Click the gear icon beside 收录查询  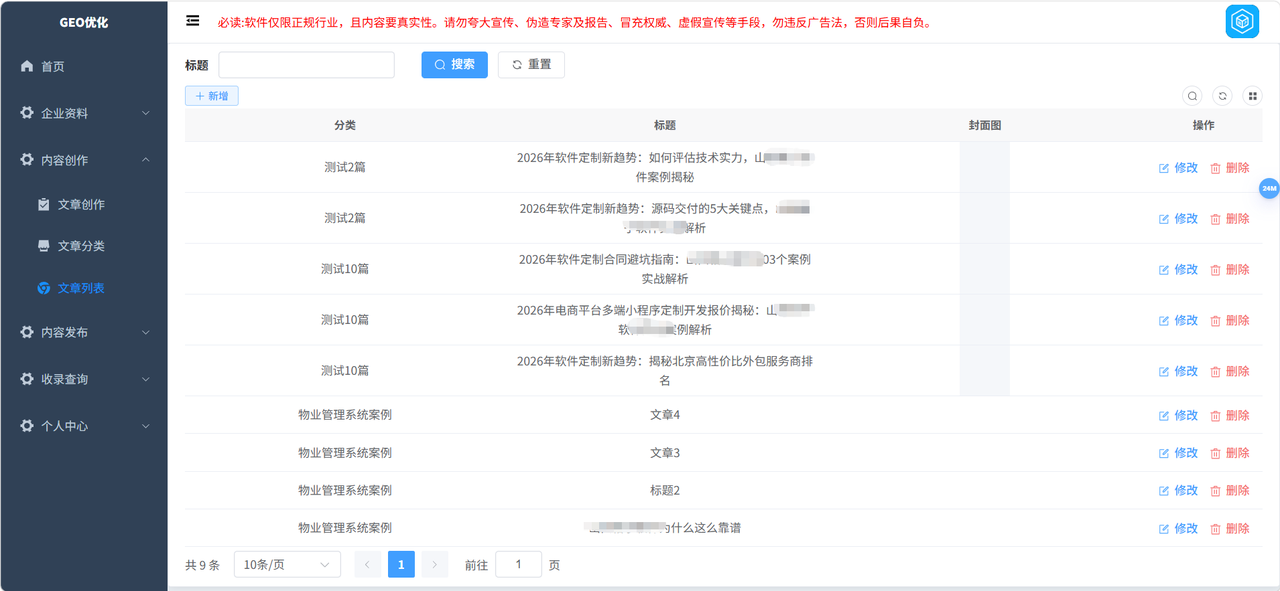[27, 379]
